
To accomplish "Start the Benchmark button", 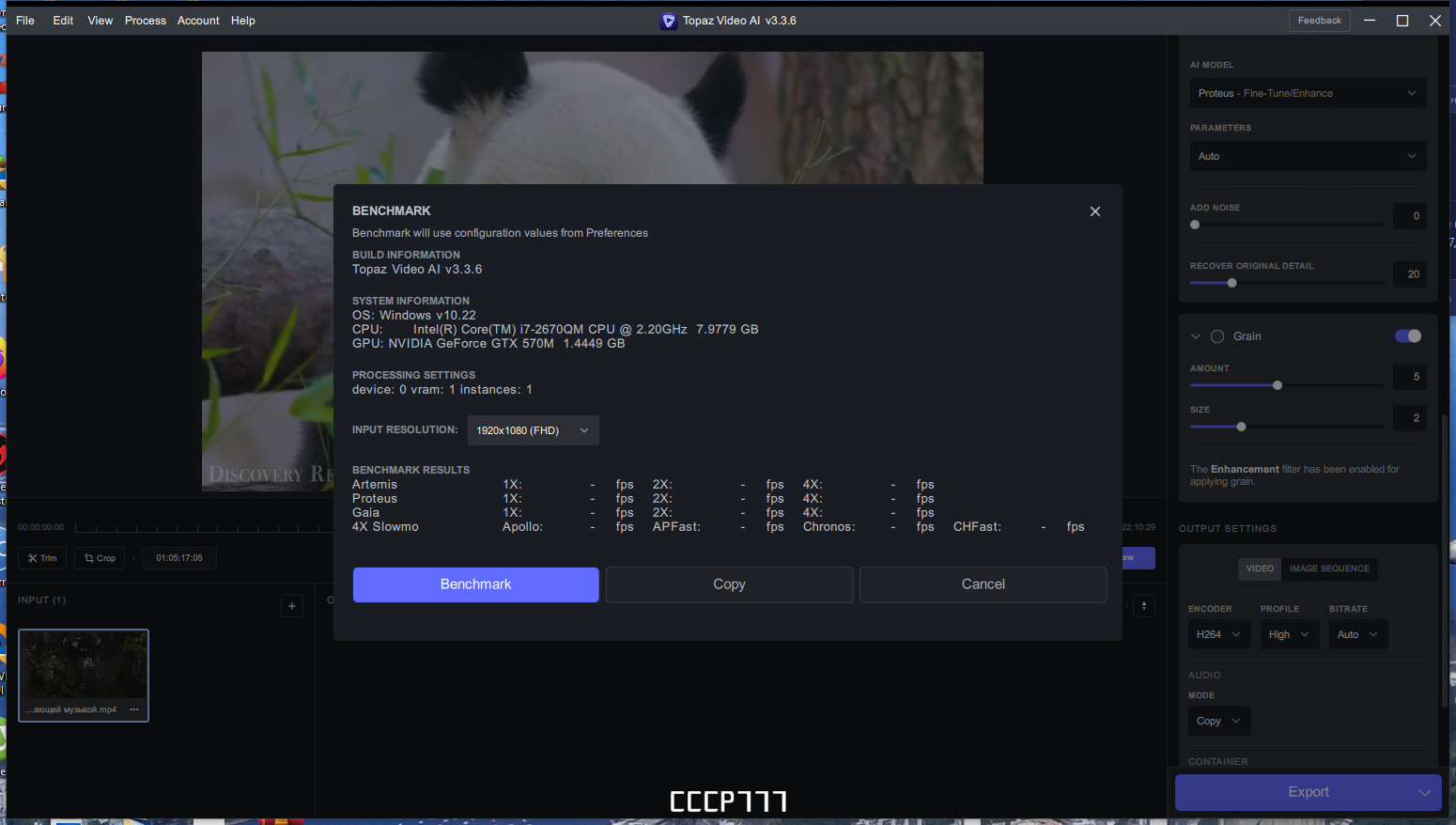I will [x=476, y=584].
